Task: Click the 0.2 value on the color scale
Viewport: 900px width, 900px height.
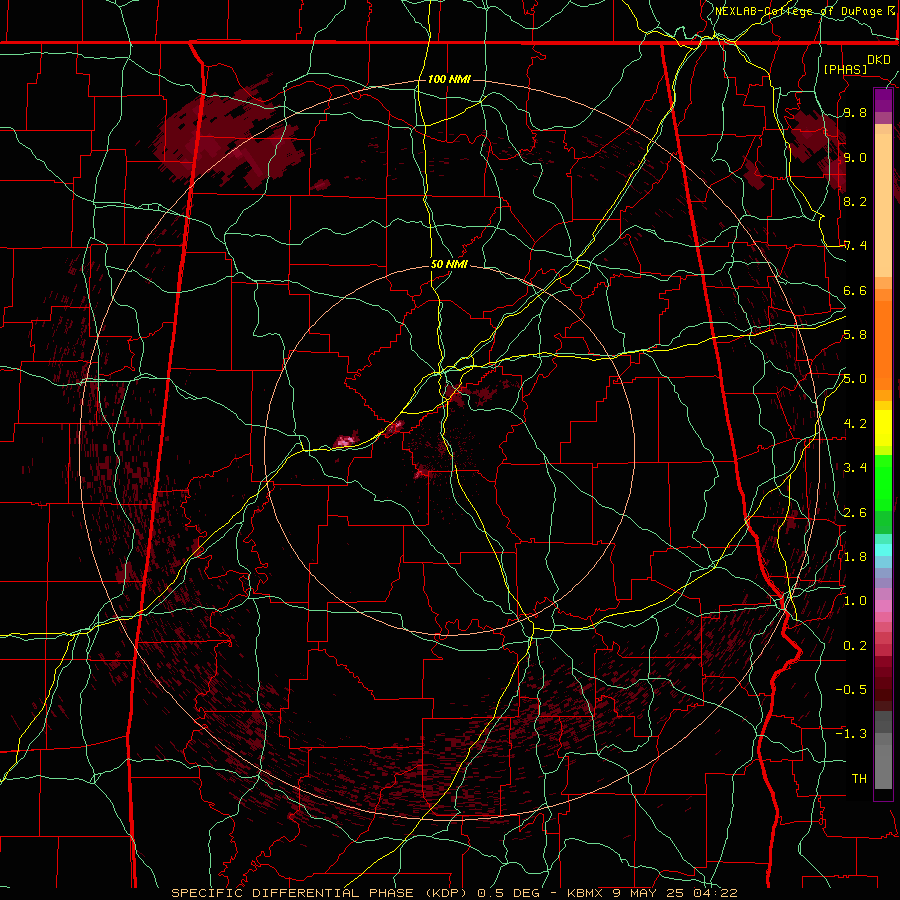Action: [x=855, y=646]
